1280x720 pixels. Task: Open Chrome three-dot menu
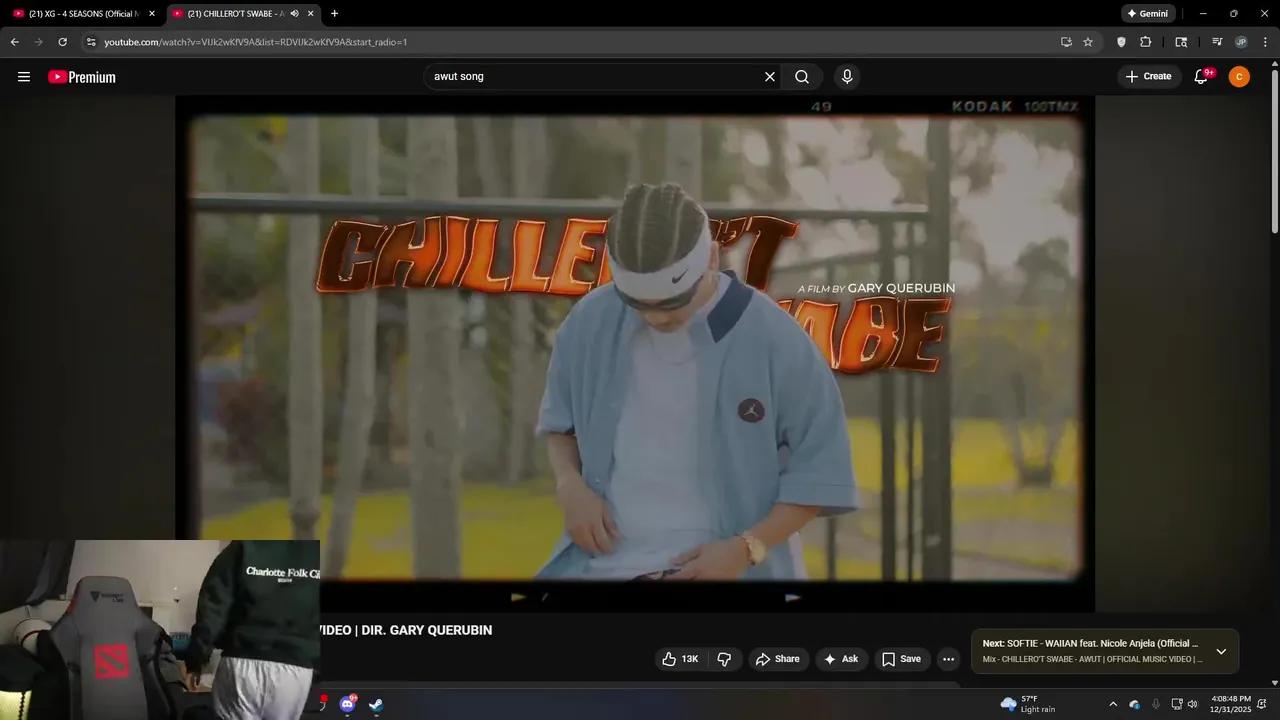1265,42
